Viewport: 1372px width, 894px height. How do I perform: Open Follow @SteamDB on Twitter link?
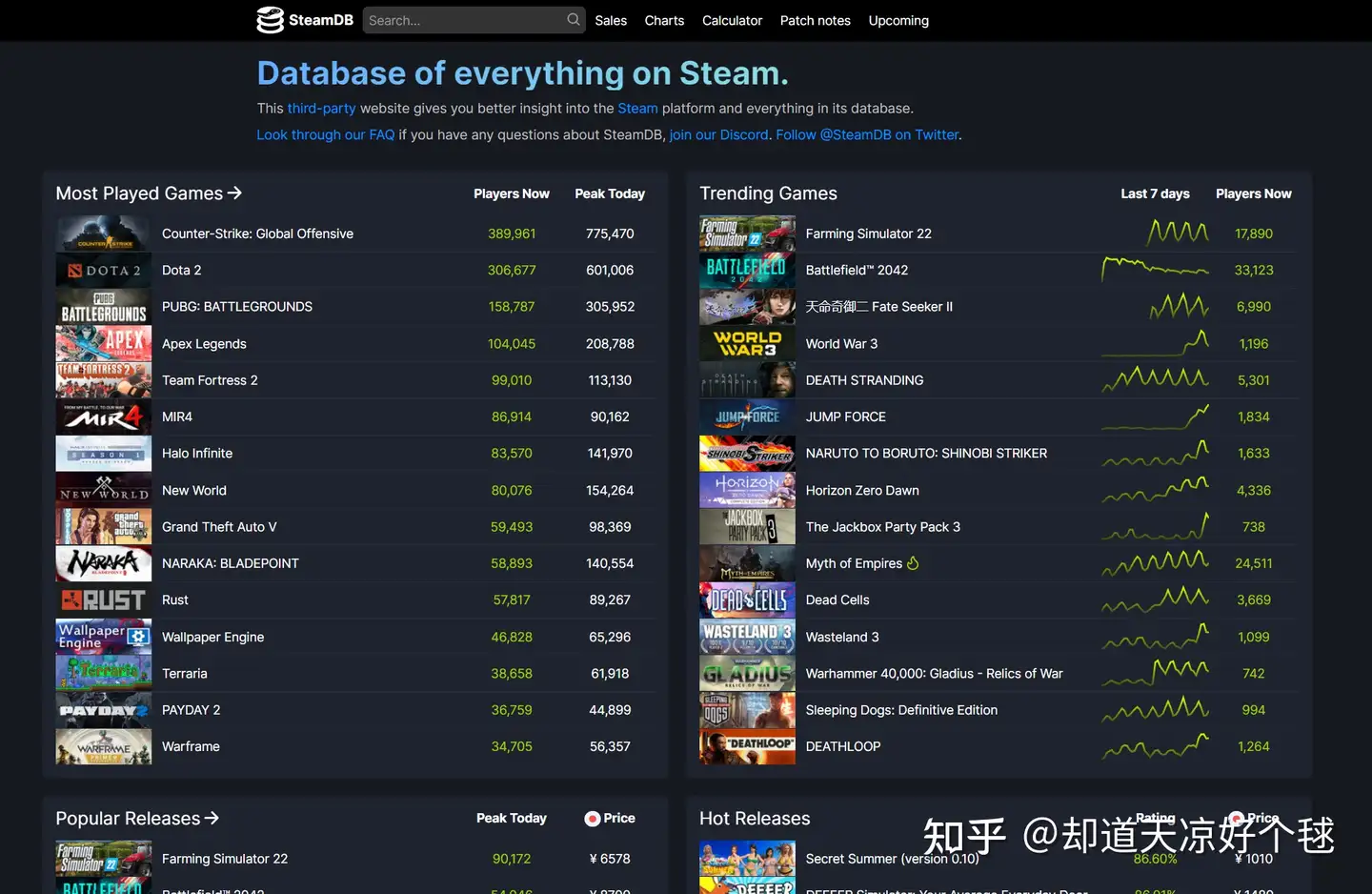coord(867,134)
